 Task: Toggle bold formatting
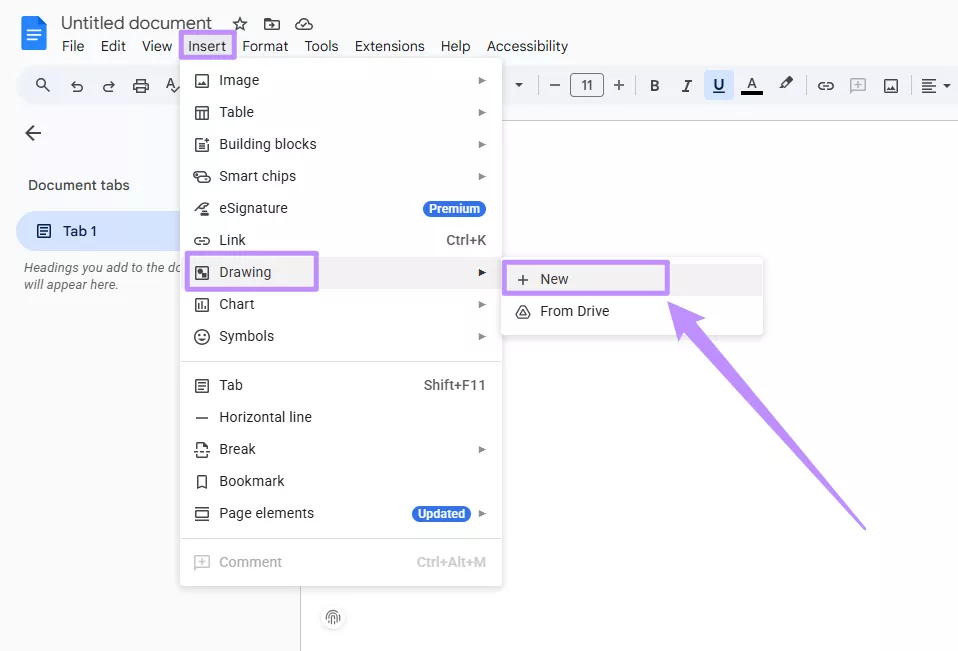click(654, 85)
